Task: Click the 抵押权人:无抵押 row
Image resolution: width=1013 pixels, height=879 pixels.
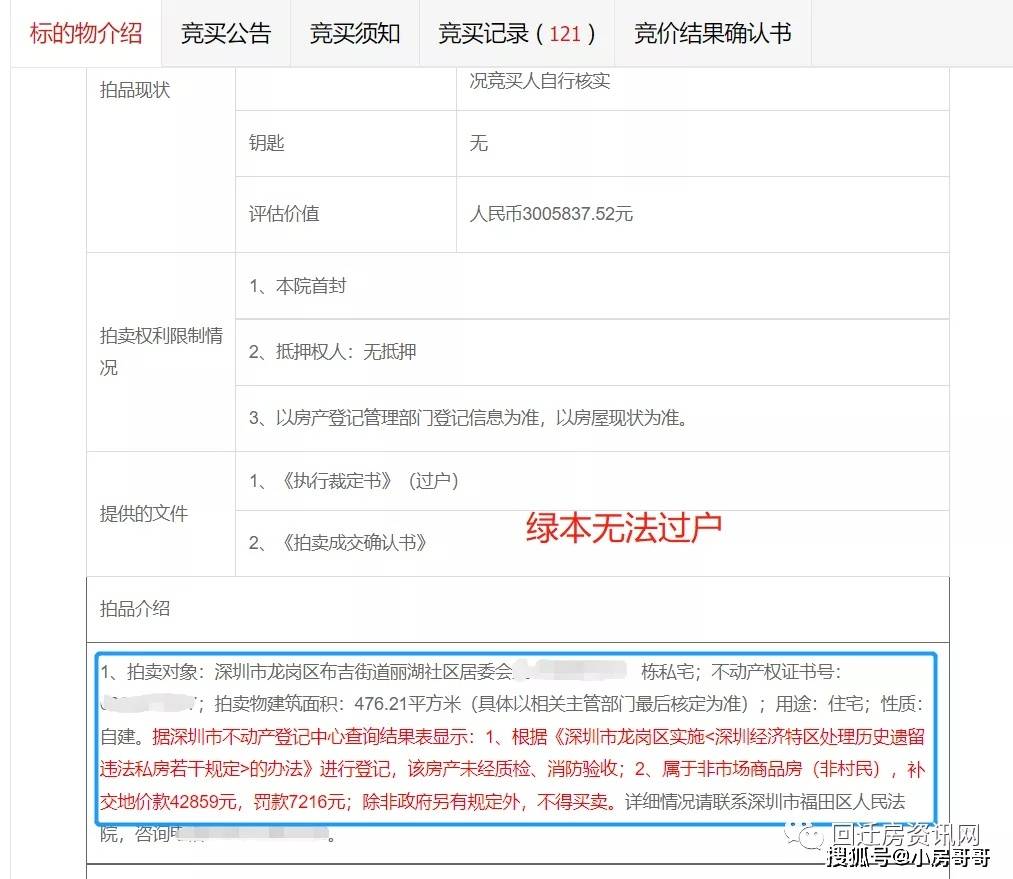Action: 333,351
